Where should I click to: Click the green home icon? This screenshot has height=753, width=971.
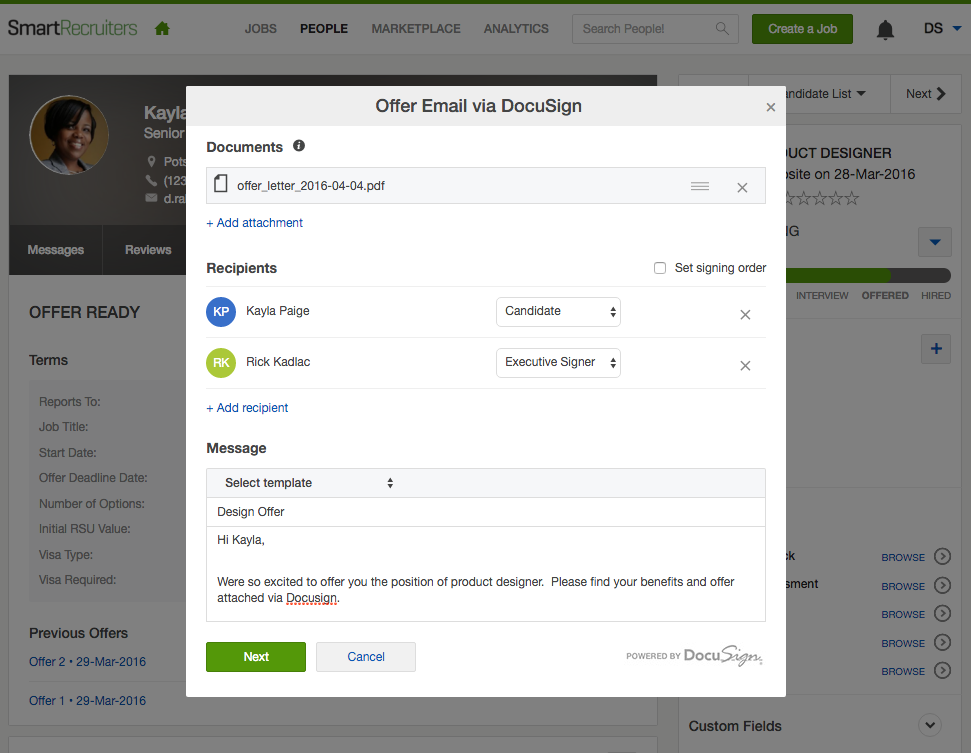click(162, 29)
